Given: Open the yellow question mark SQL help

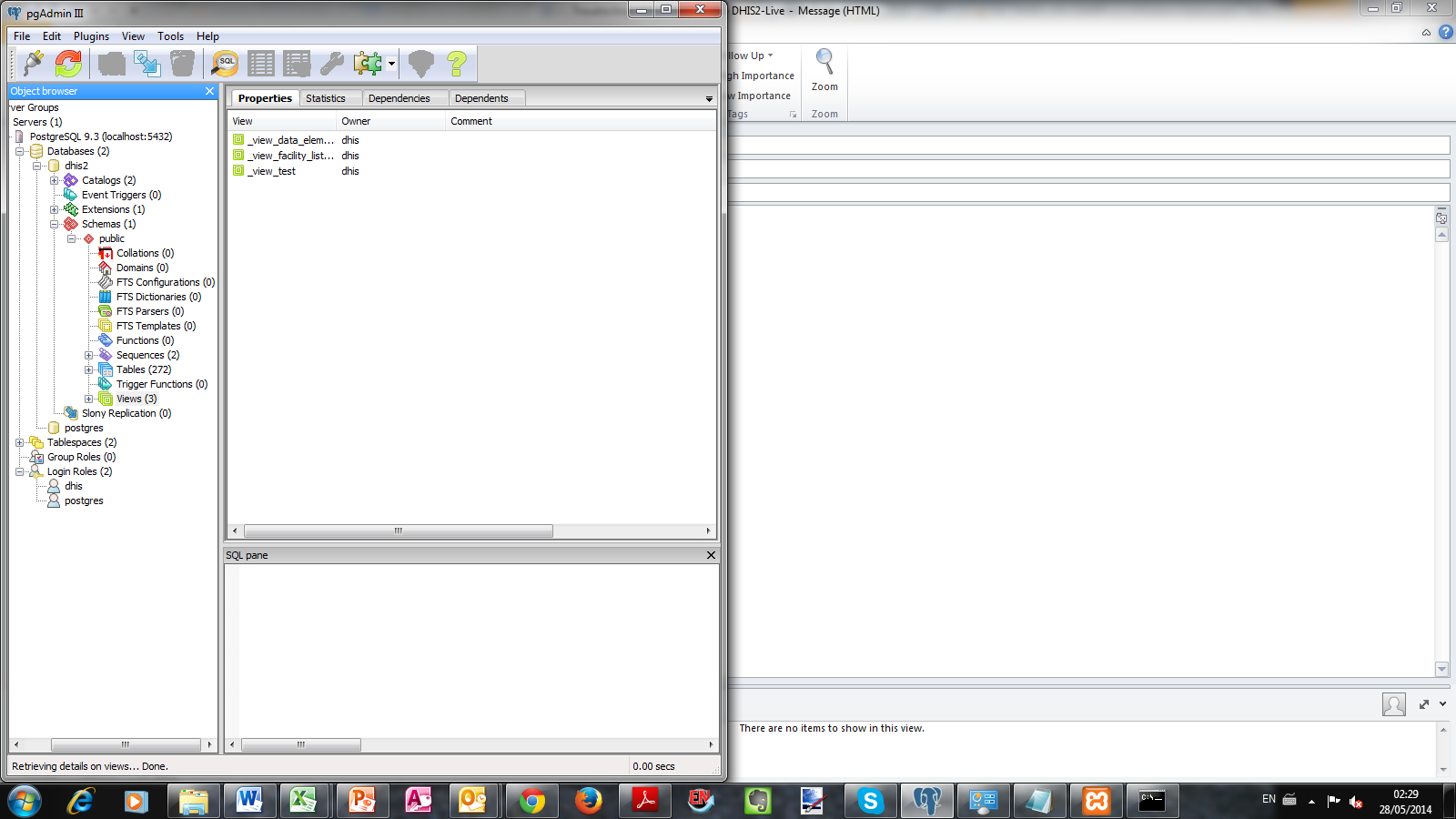Looking at the screenshot, I should point(457,64).
